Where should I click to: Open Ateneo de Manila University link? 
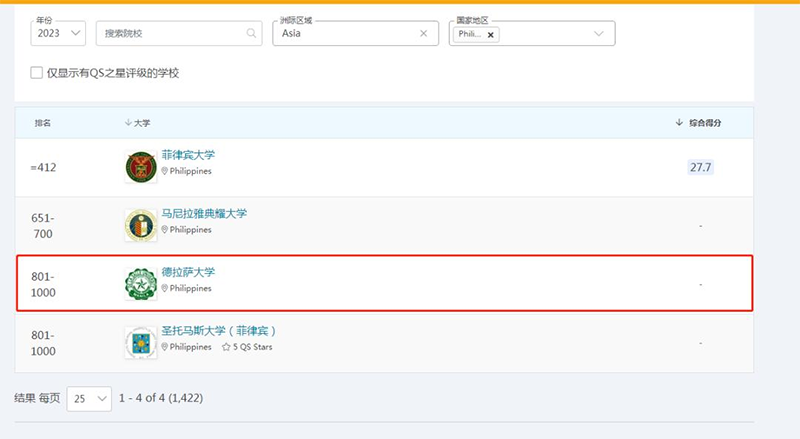tap(204, 213)
